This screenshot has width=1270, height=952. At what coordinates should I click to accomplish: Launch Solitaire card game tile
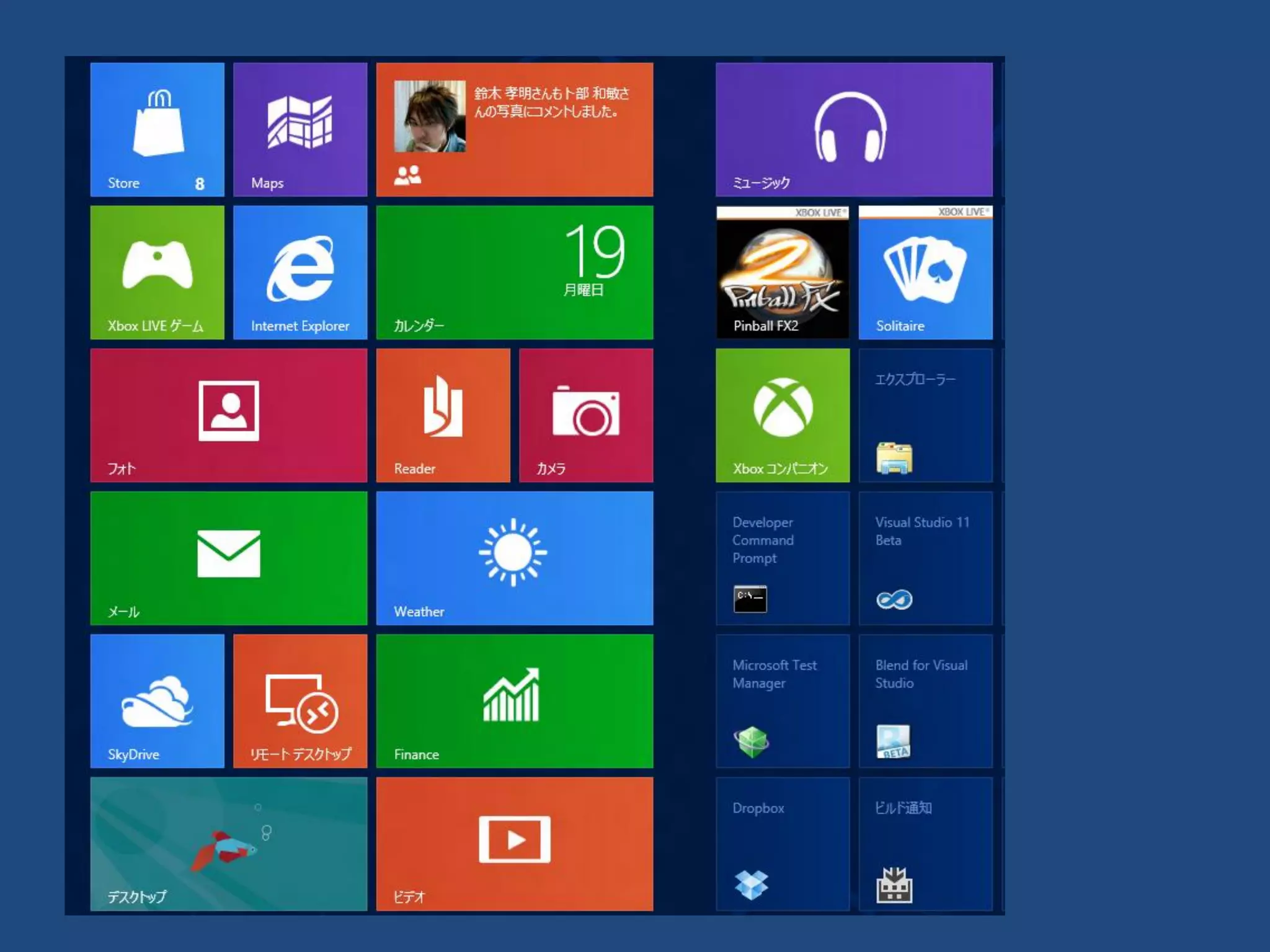(x=925, y=272)
